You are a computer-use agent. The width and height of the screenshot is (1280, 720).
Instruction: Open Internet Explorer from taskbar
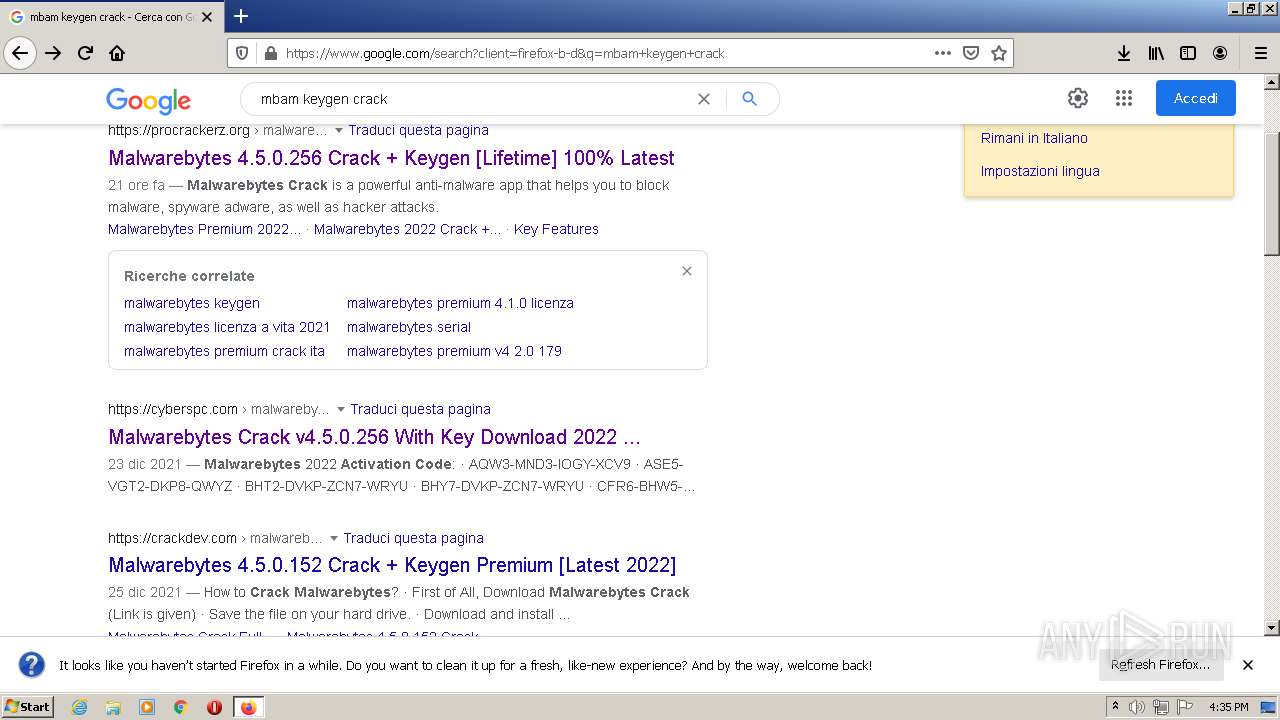click(x=79, y=707)
